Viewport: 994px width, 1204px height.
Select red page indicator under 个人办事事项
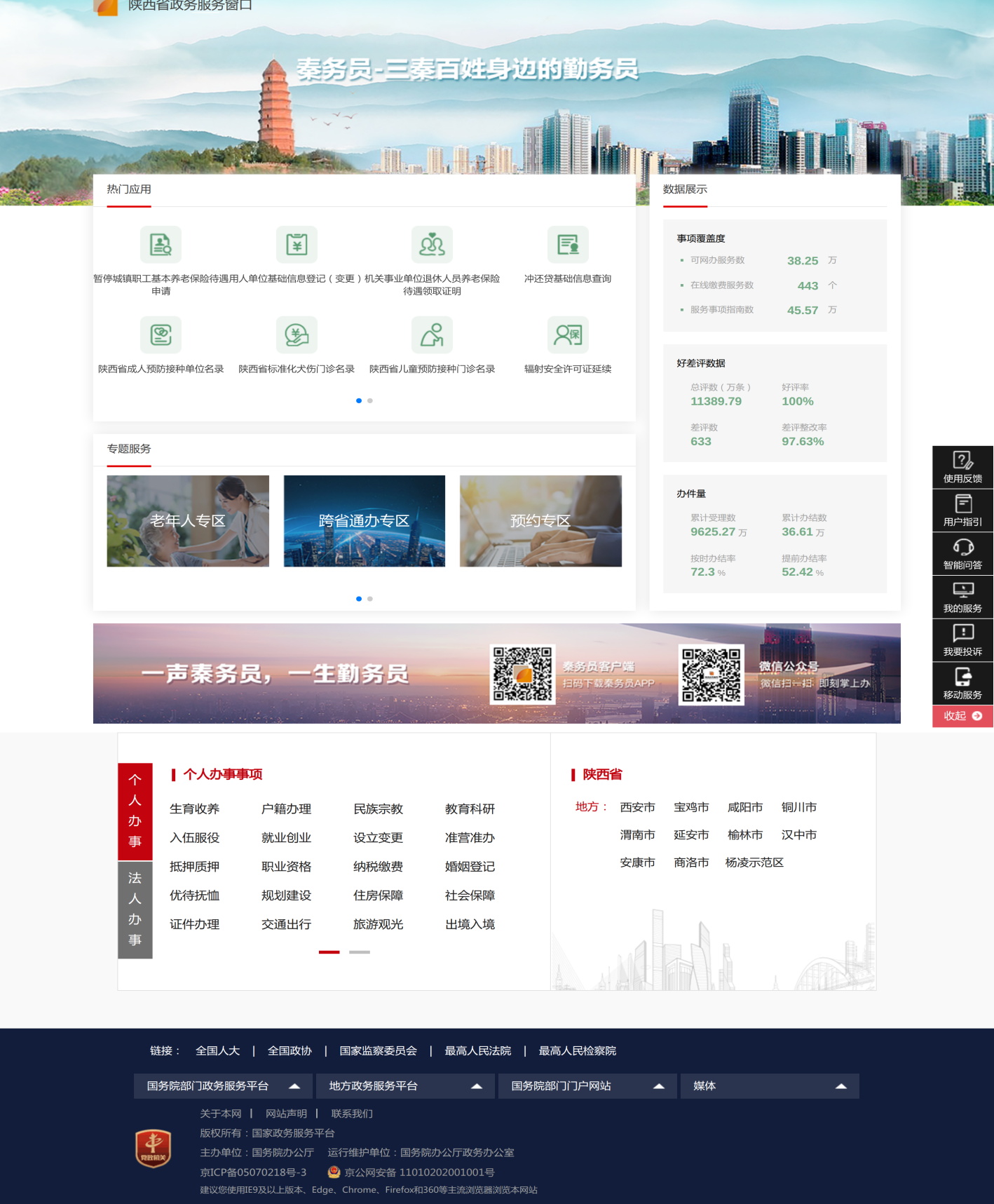[329, 952]
